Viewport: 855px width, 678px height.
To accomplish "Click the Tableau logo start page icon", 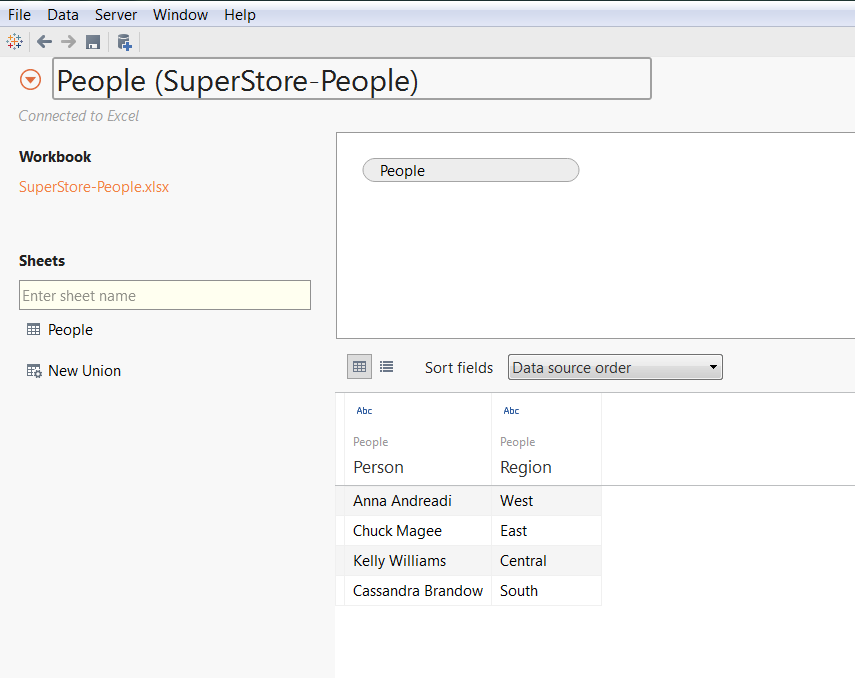I will click(15, 41).
